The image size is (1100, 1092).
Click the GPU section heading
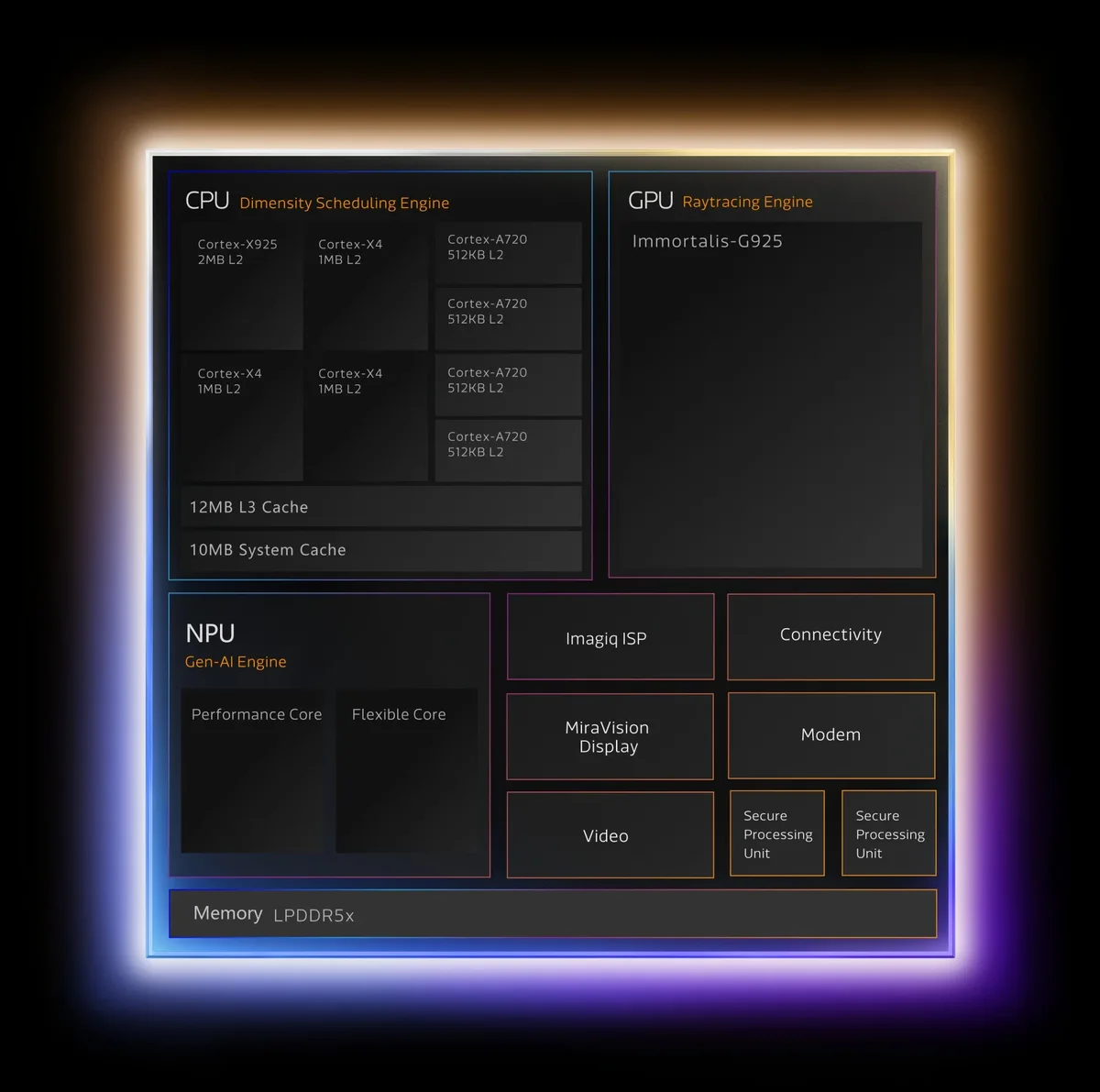[x=650, y=201]
